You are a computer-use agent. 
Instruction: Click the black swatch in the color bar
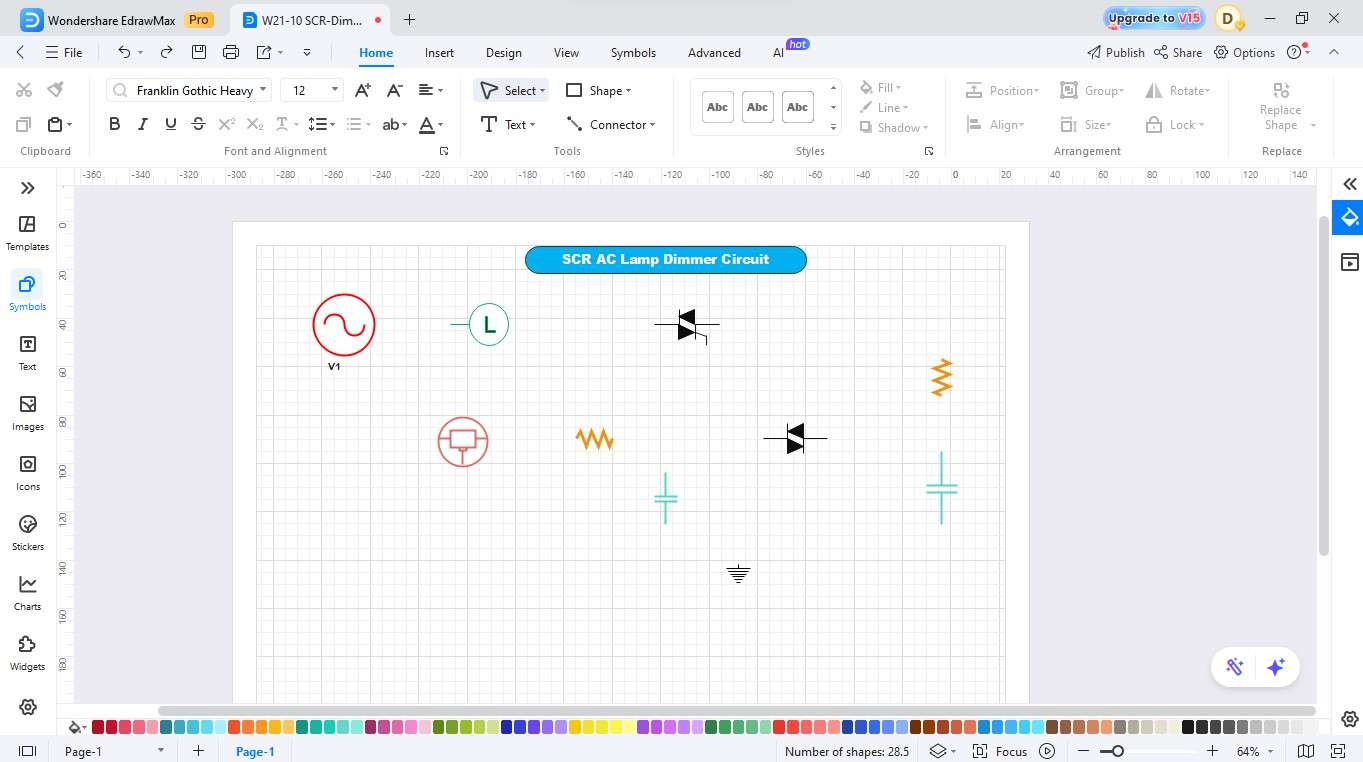point(1188,727)
